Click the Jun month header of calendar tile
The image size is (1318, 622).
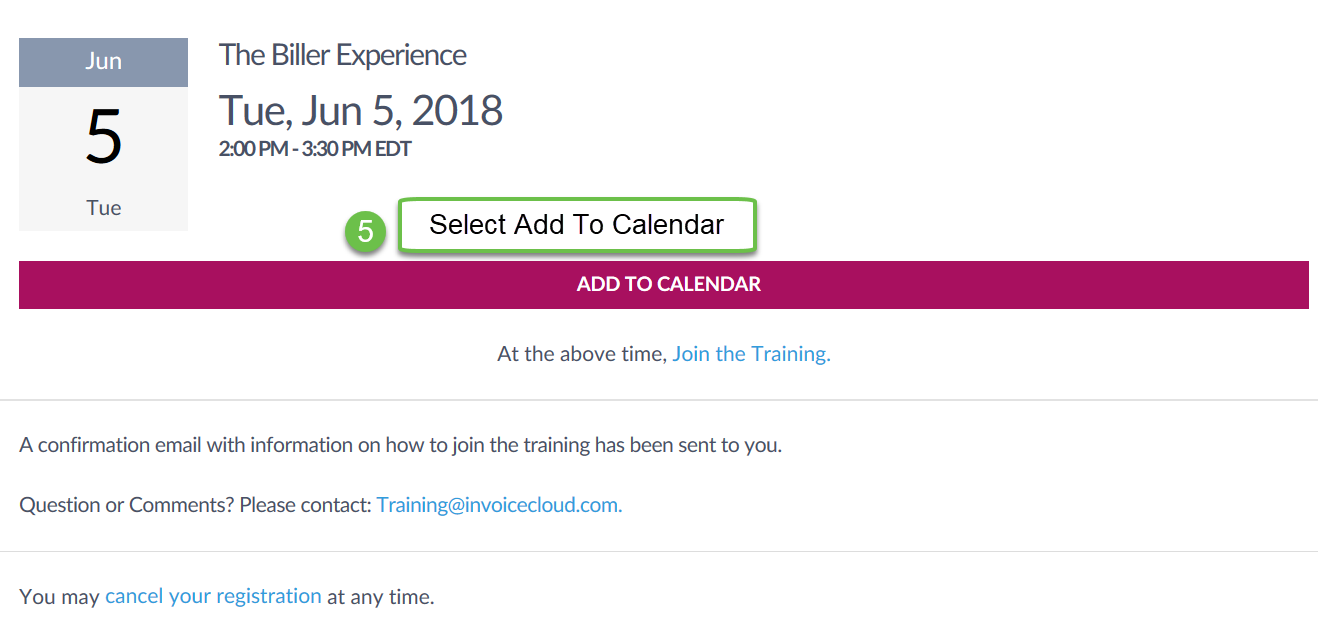click(x=103, y=62)
